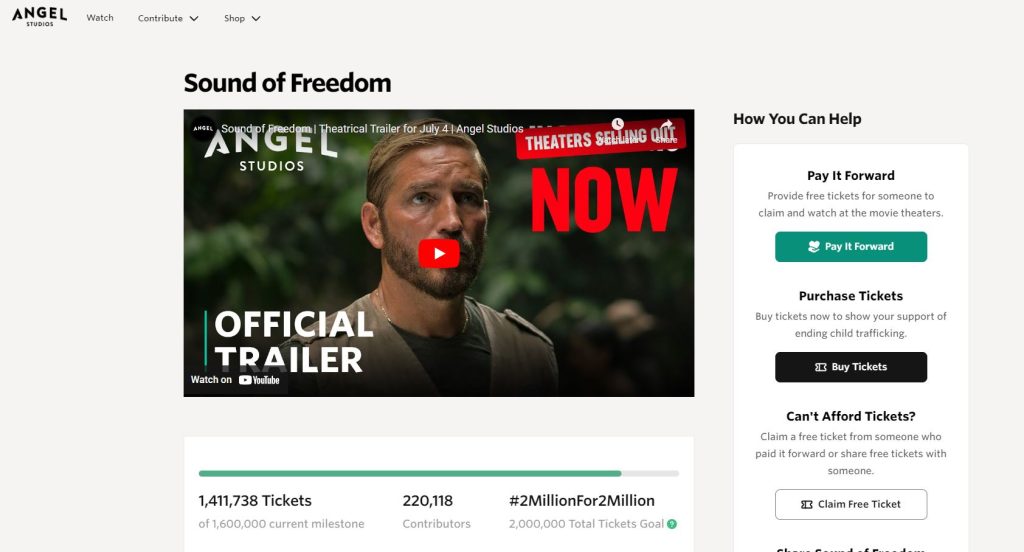1024x552 pixels.
Task: Play the Sound of Freedom trailer
Action: coord(438,253)
